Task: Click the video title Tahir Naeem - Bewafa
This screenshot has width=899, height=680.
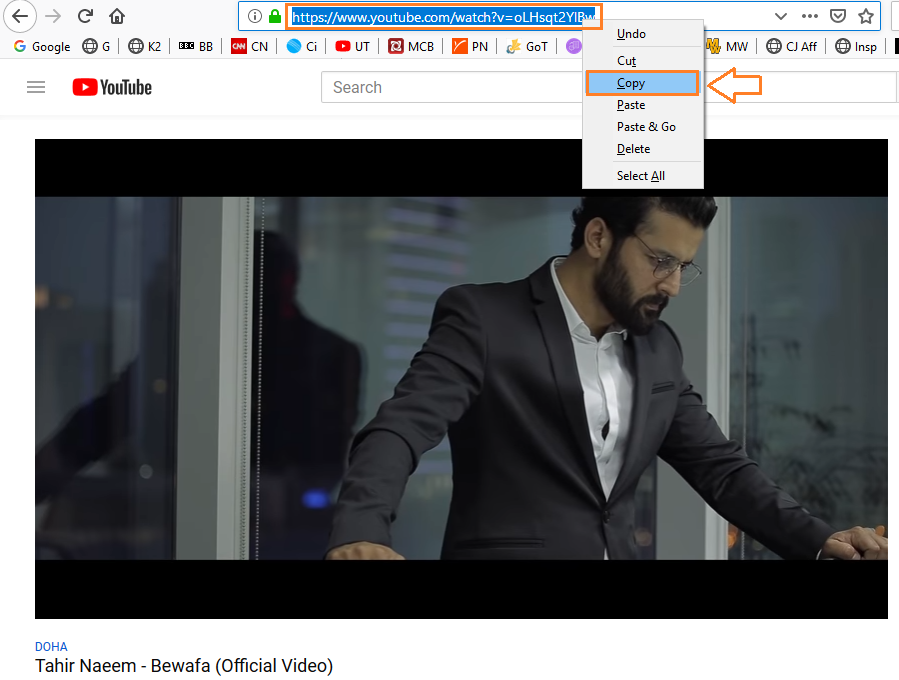Action: tap(184, 666)
